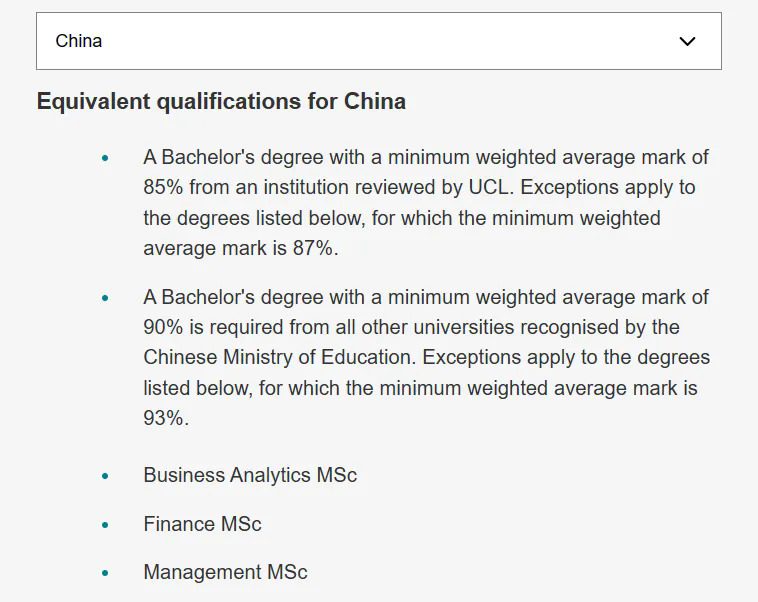
Task: Click the "93%" text ending second paragraph
Action: [165, 418]
